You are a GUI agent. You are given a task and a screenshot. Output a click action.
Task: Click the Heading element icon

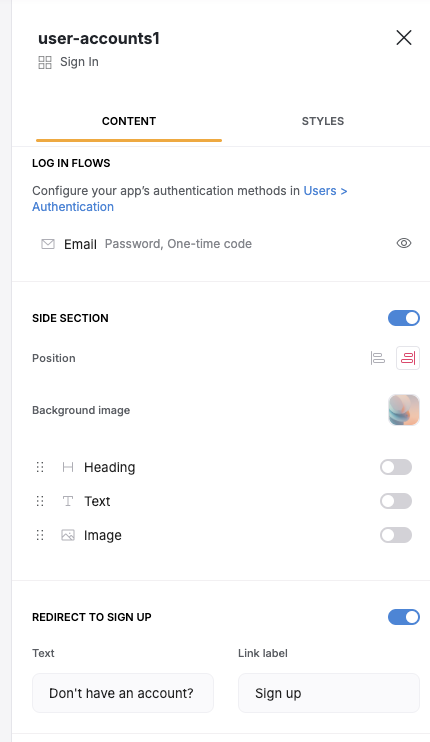click(x=68, y=467)
